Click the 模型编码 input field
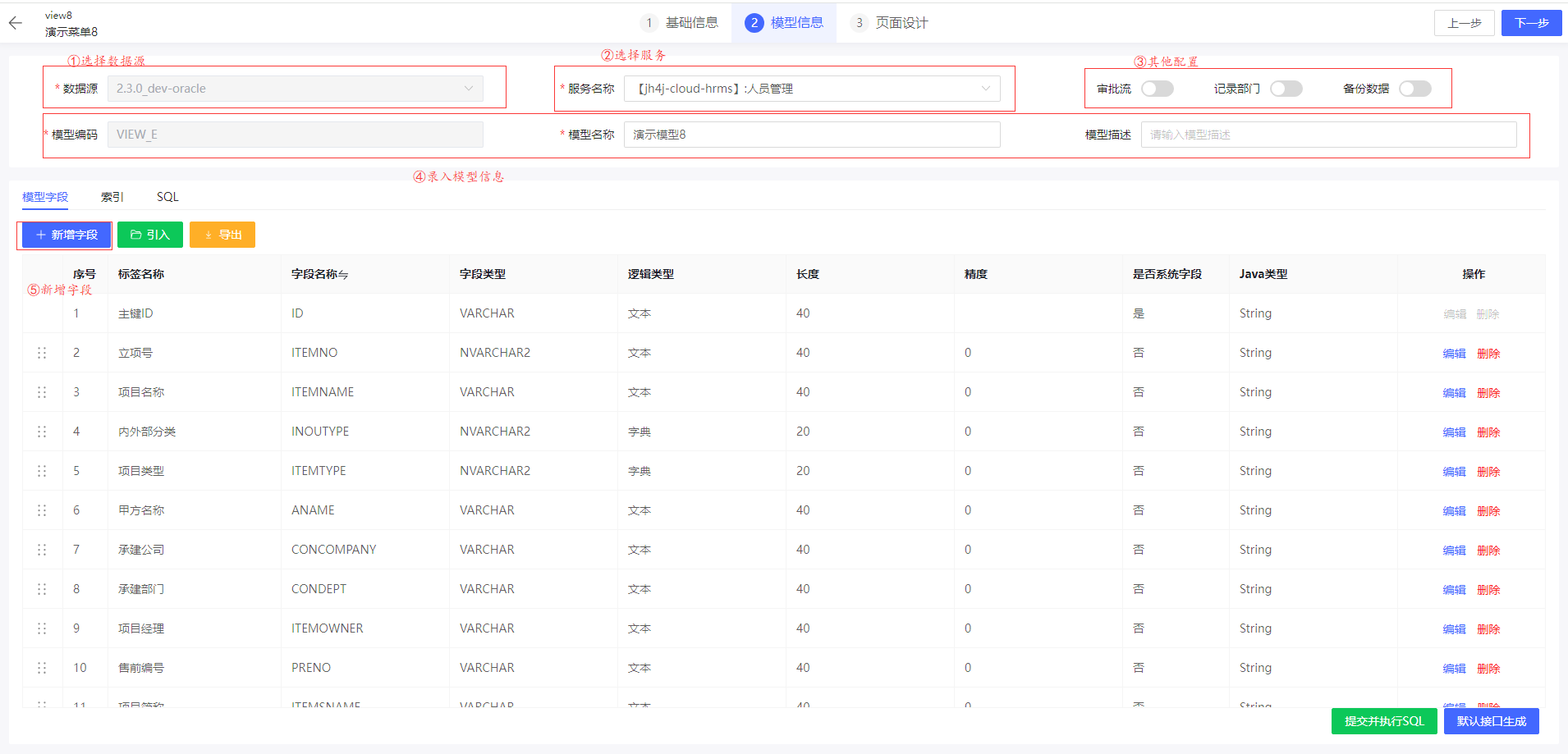 [296, 135]
